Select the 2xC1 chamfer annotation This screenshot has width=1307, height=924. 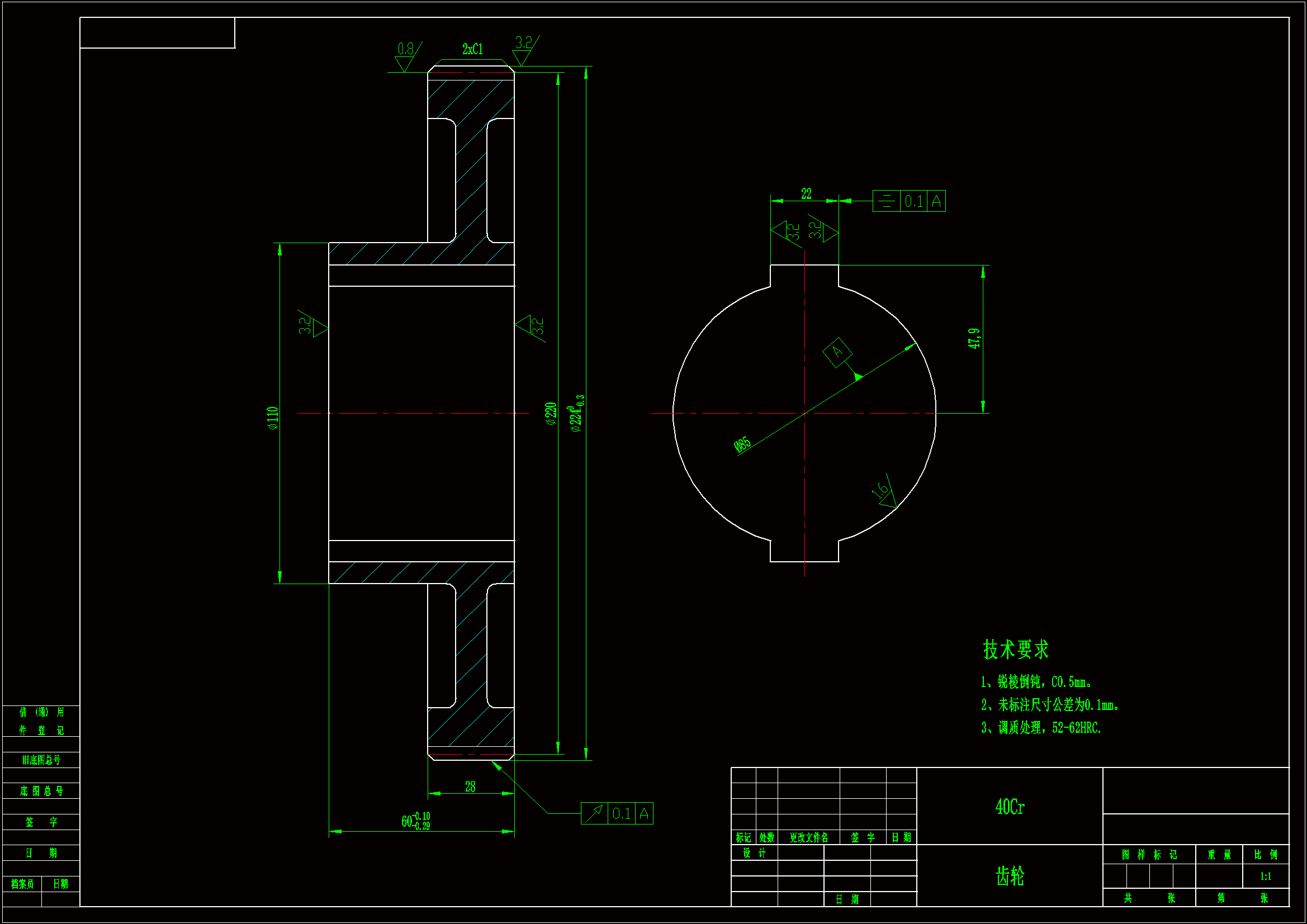[x=472, y=50]
